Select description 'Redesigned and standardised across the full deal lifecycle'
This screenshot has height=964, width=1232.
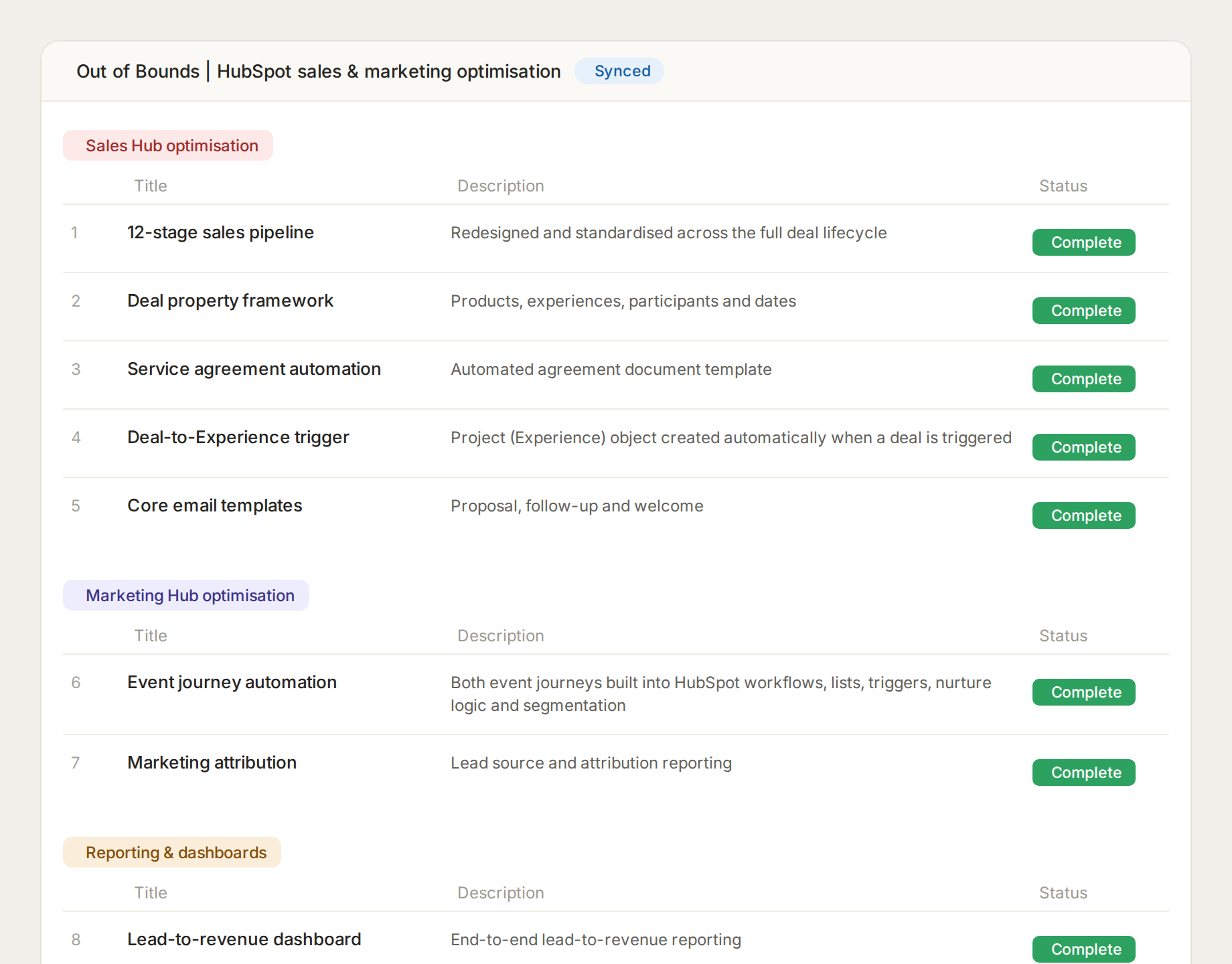pyautogui.click(x=668, y=233)
